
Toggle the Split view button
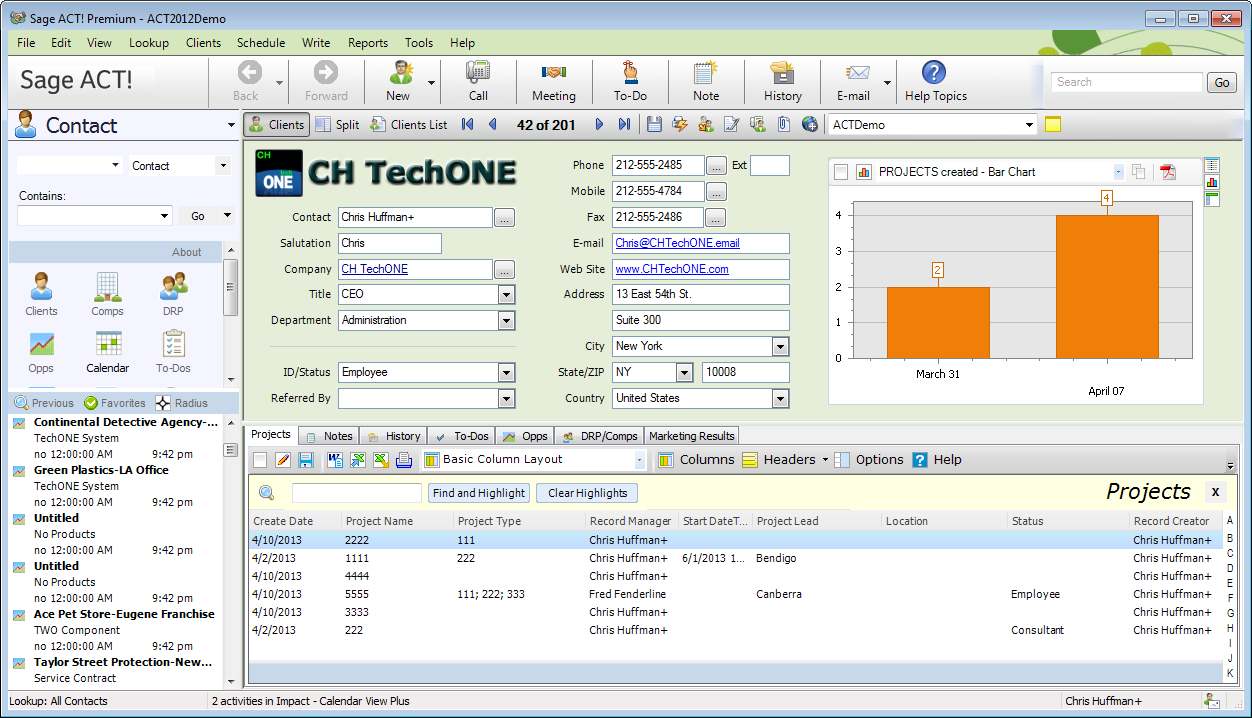(x=337, y=125)
